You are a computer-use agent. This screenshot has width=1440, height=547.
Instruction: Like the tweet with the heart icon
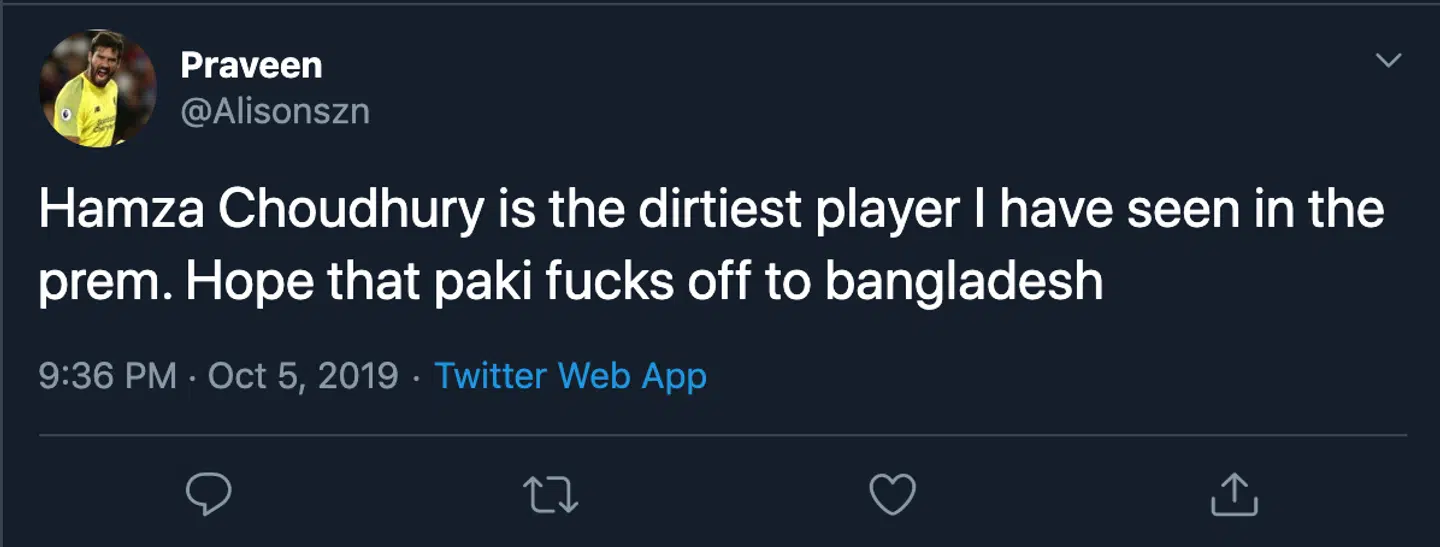(x=892, y=494)
